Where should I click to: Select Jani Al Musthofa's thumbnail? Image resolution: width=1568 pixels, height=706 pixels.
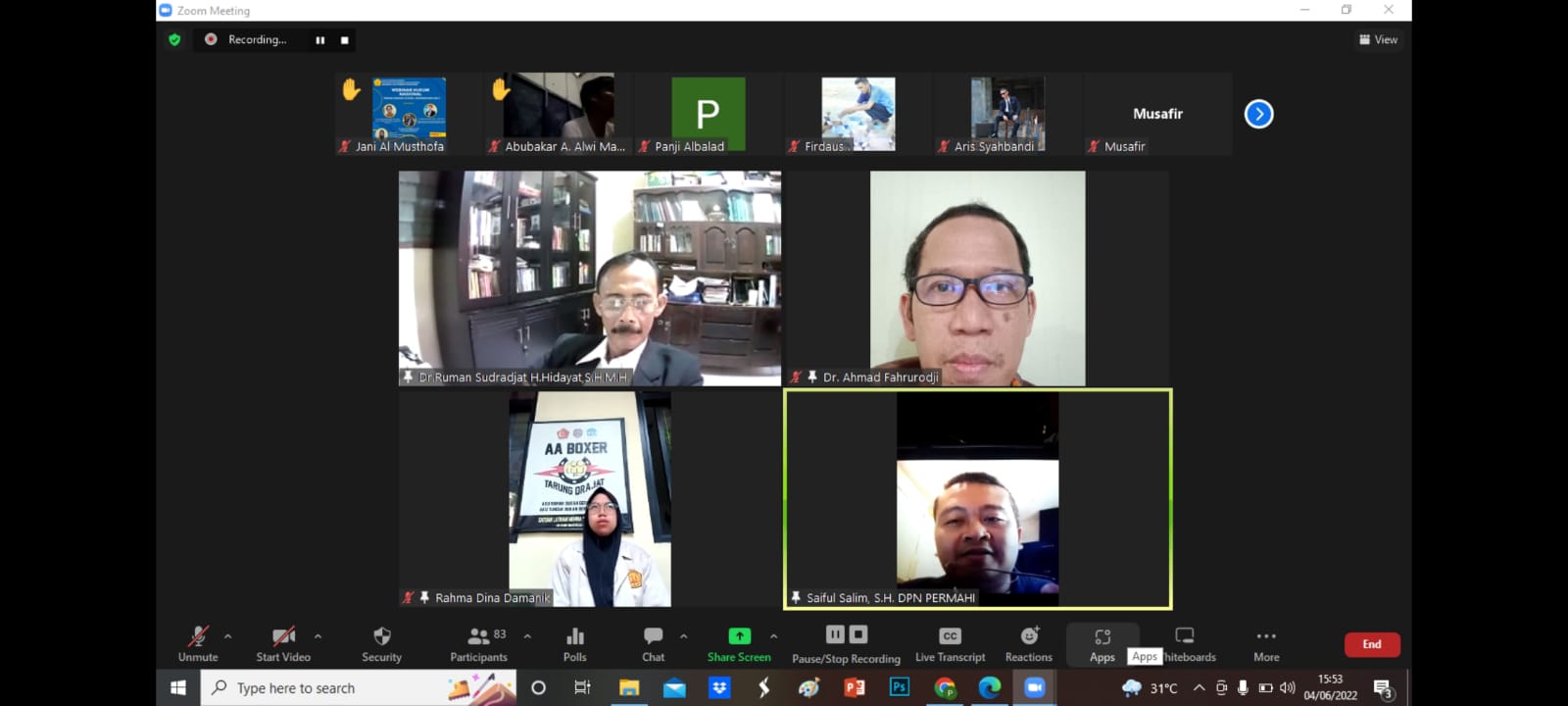pyautogui.click(x=409, y=114)
